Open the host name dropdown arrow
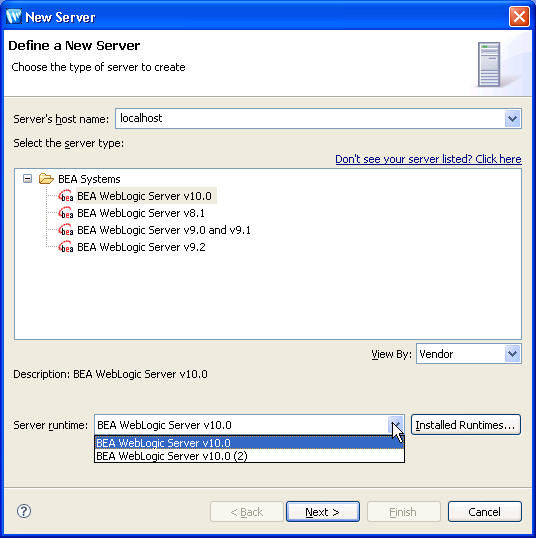The height and width of the screenshot is (538, 536). tap(512, 119)
